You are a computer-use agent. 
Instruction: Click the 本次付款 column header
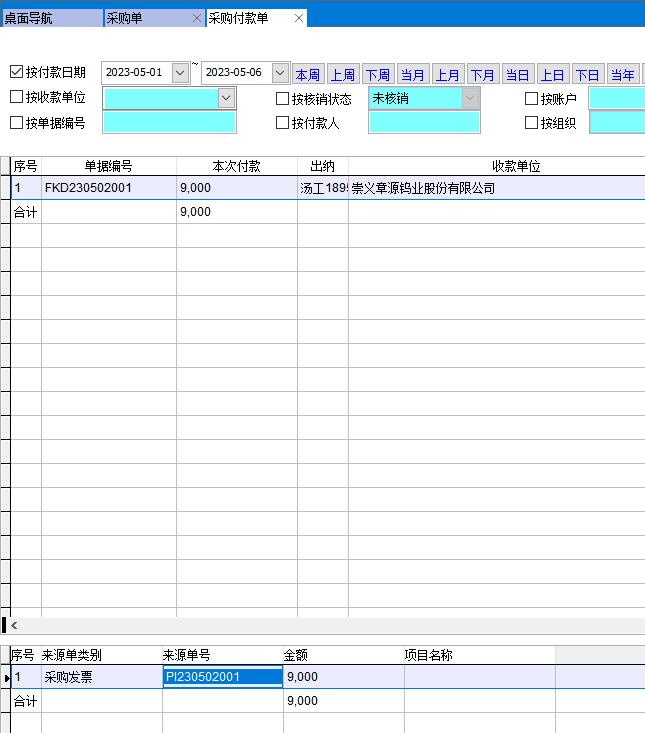coord(236,166)
